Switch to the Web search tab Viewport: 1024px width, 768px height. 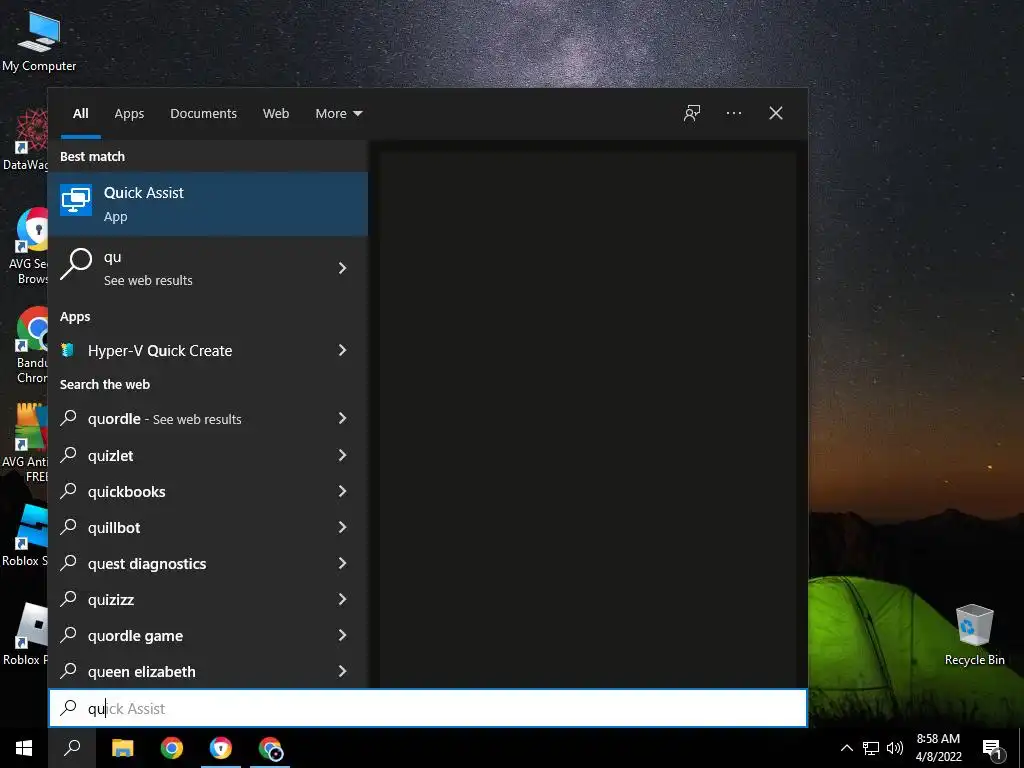tap(276, 114)
